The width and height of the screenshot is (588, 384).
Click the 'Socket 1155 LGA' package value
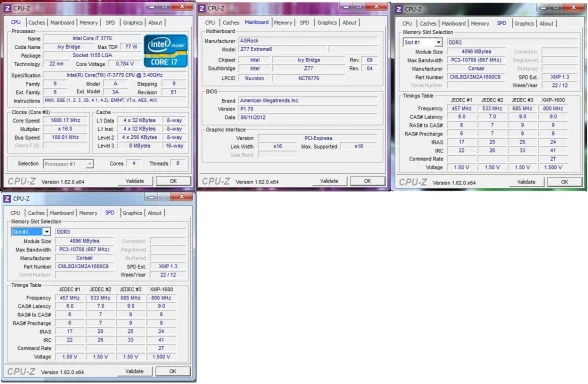92,55
